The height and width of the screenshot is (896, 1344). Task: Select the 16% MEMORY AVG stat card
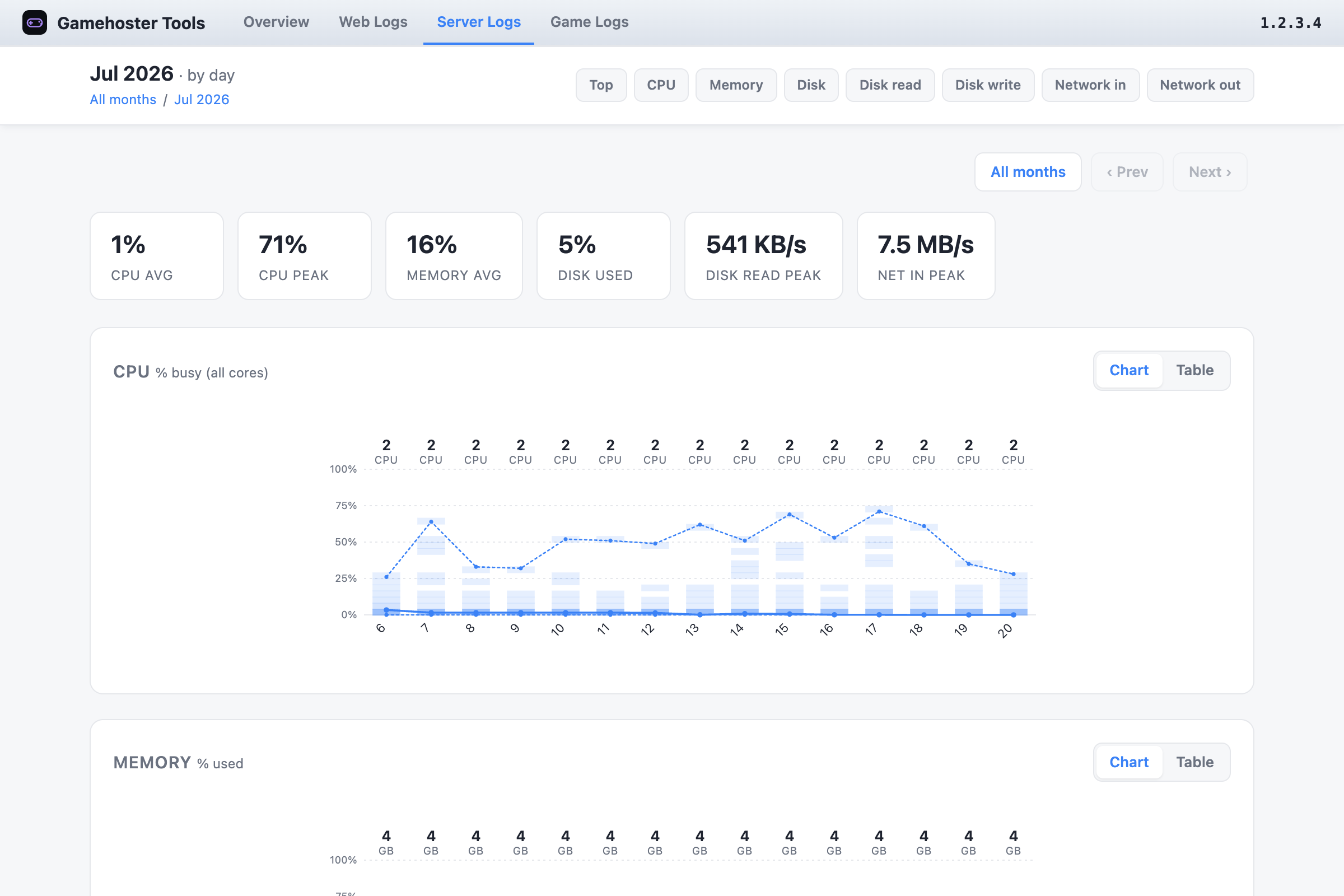click(x=454, y=256)
